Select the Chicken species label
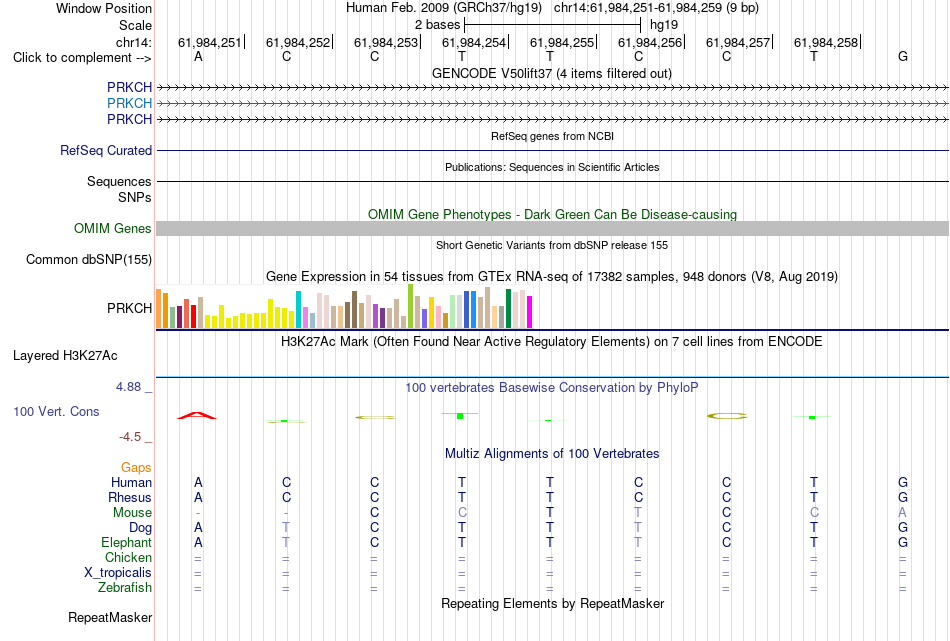 [x=128, y=557]
